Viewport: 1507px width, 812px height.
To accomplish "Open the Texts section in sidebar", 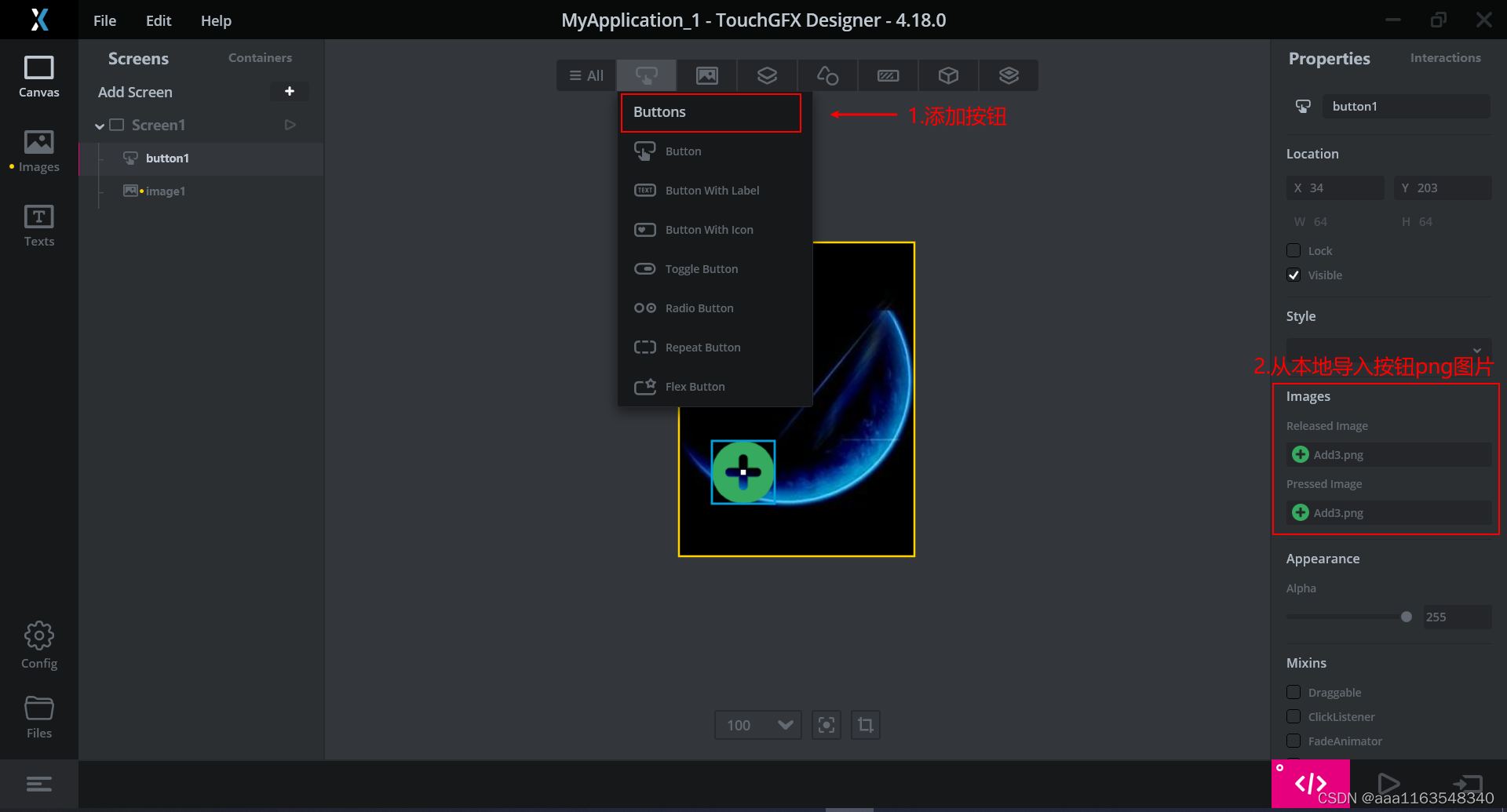I will (x=38, y=226).
